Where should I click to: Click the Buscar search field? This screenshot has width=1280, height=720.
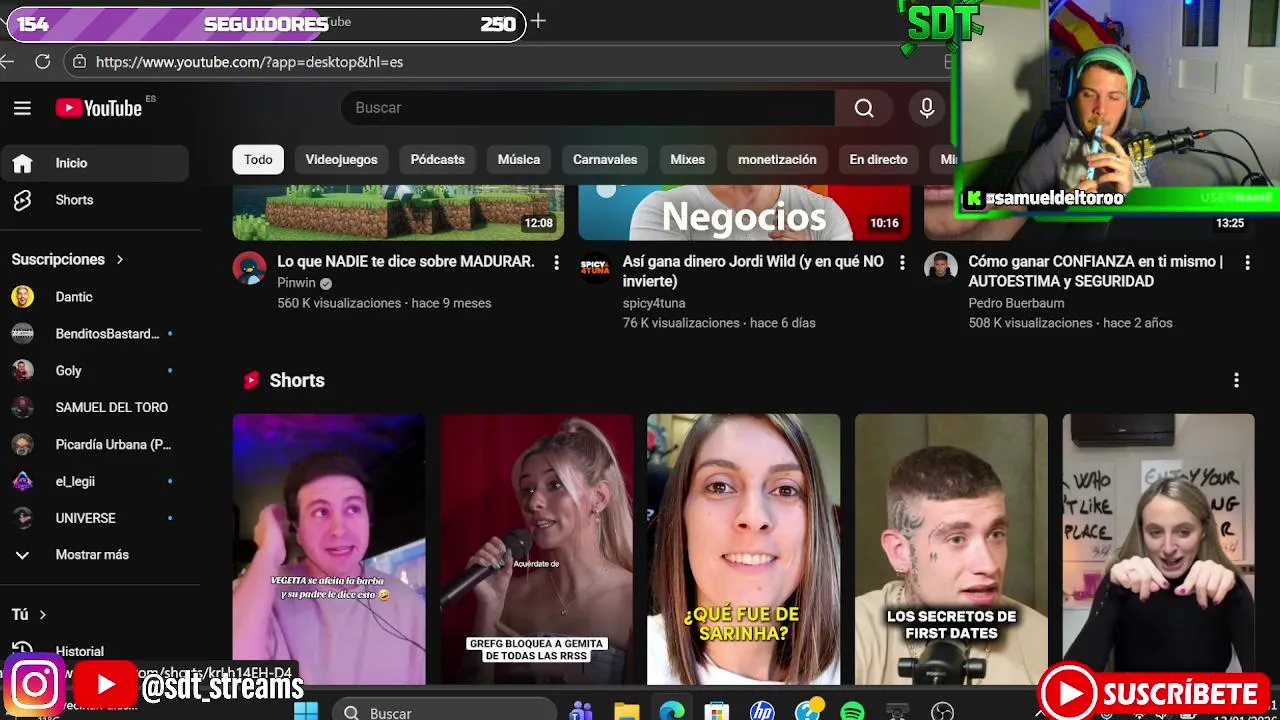click(588, 108)
